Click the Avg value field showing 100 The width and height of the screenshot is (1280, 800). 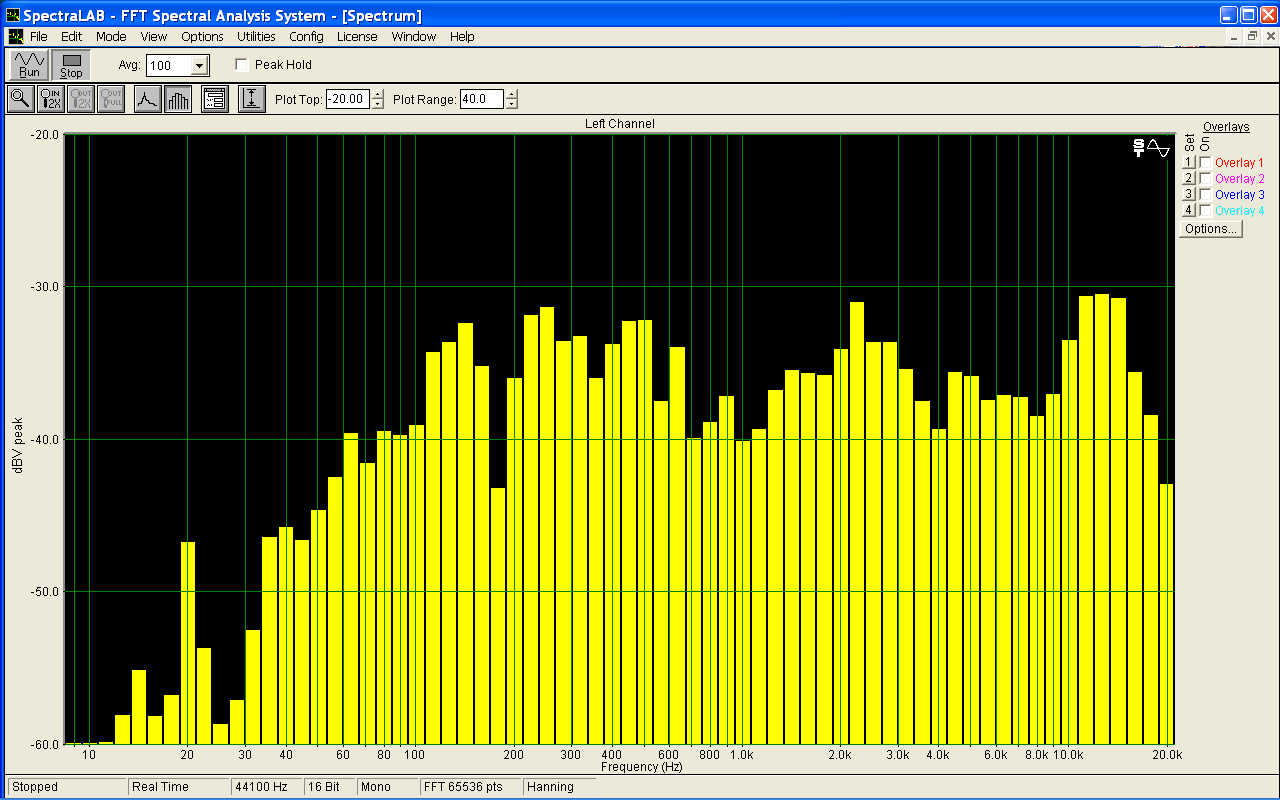click(168, 66)
